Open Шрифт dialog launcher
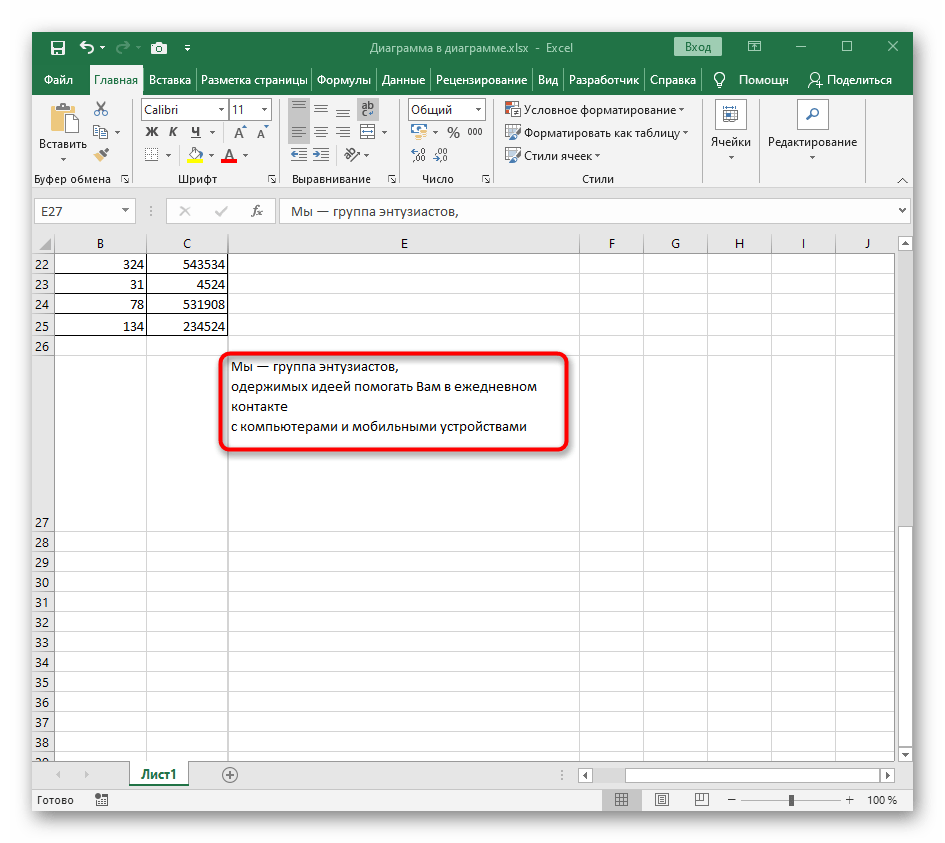 272,179
